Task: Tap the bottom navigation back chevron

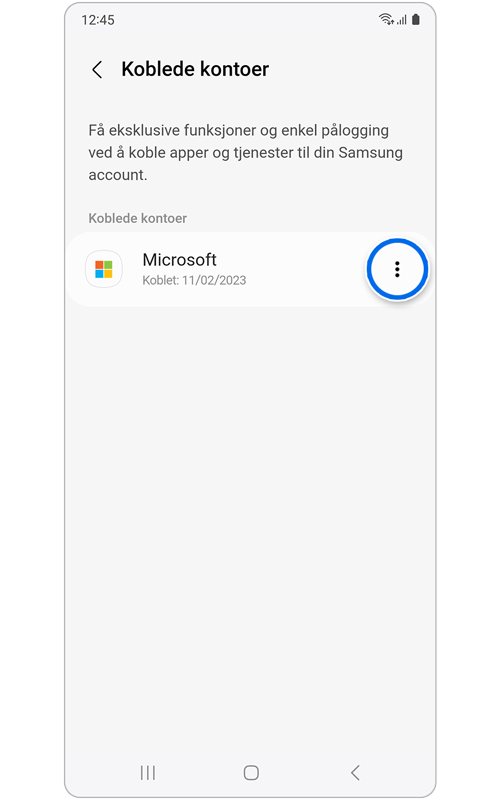Action: tap(356, 772)
